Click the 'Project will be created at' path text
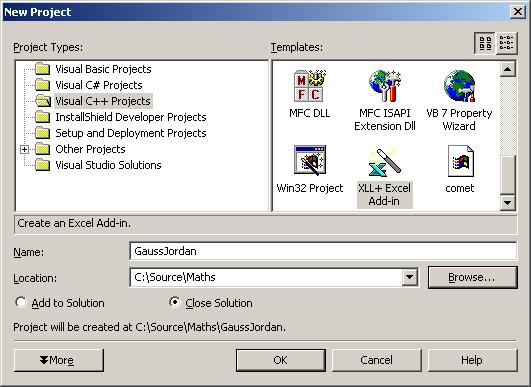Image resolution: width=531 pixels, height=387 pixels. 149,327
